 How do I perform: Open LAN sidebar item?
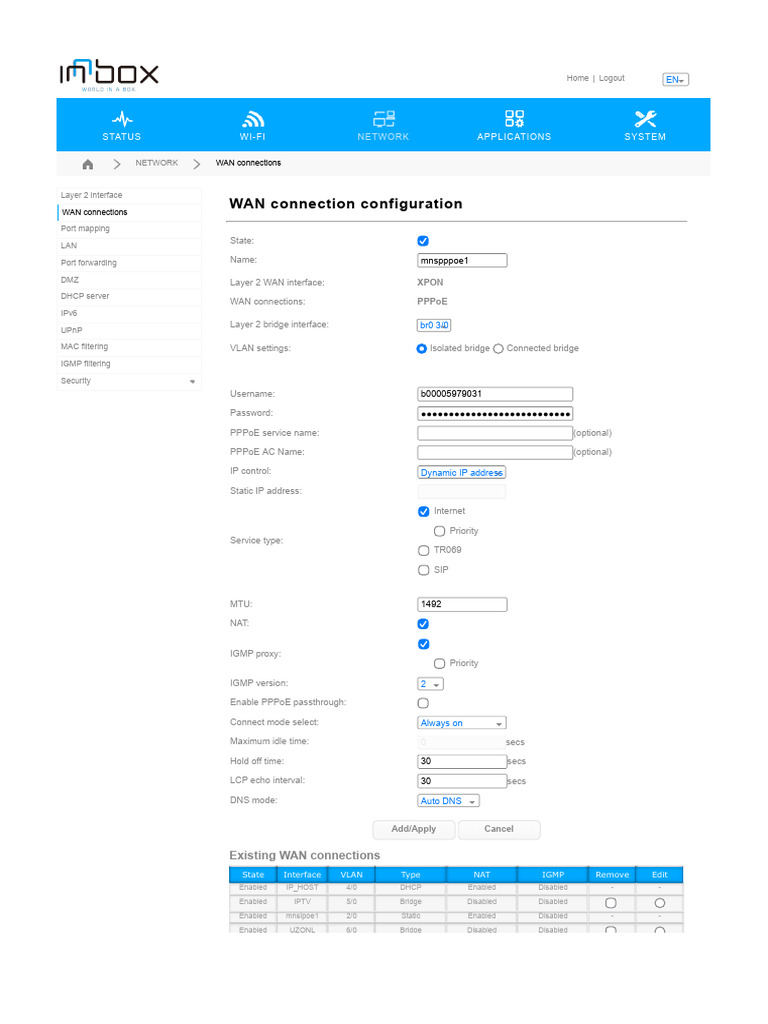pyautogui.click(x=129, y=246)
